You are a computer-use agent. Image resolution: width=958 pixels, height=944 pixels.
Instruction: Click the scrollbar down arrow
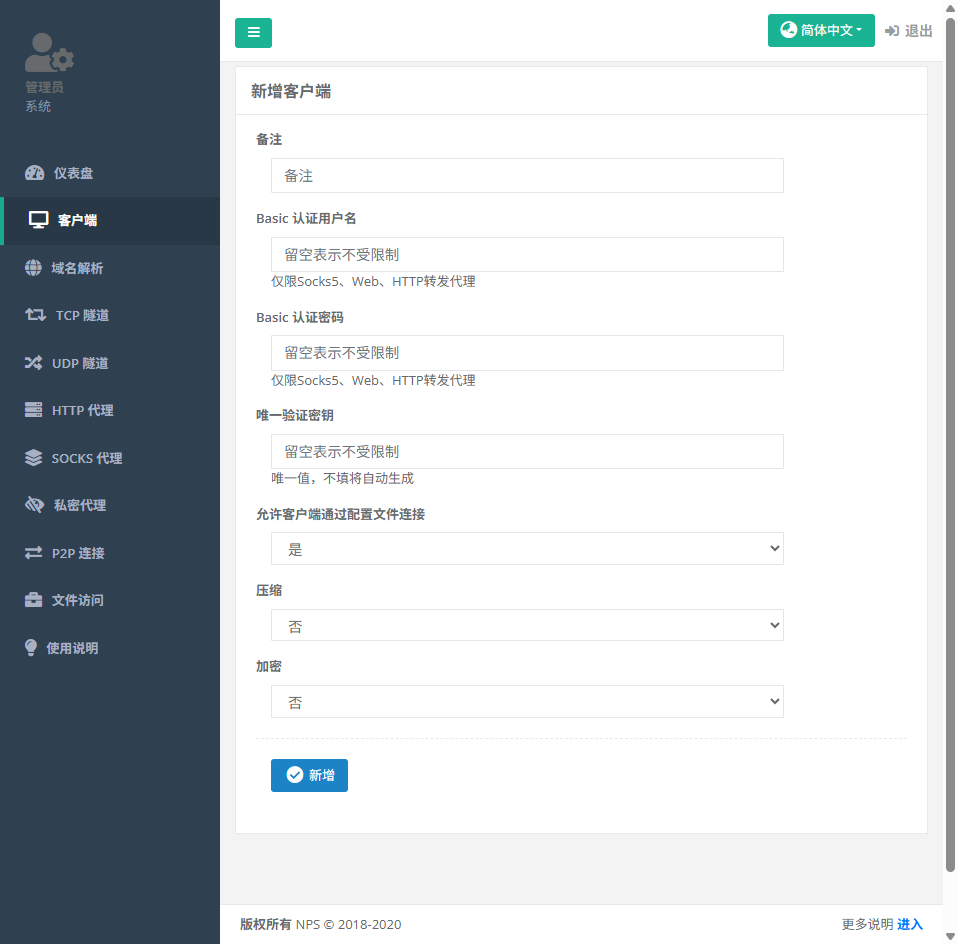950,936
